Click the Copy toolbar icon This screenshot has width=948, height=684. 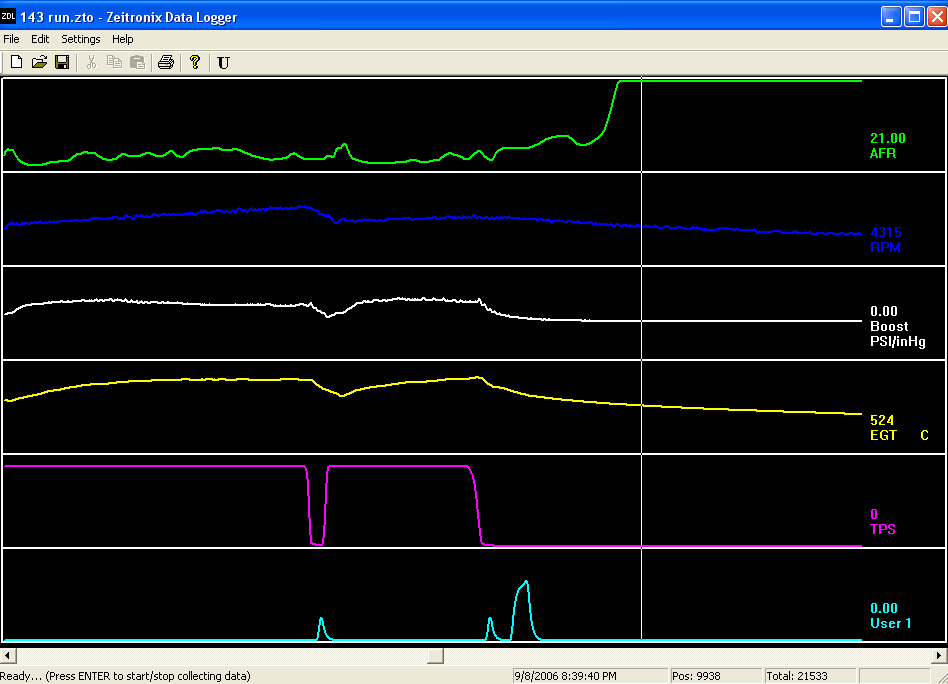click(114, 62)
